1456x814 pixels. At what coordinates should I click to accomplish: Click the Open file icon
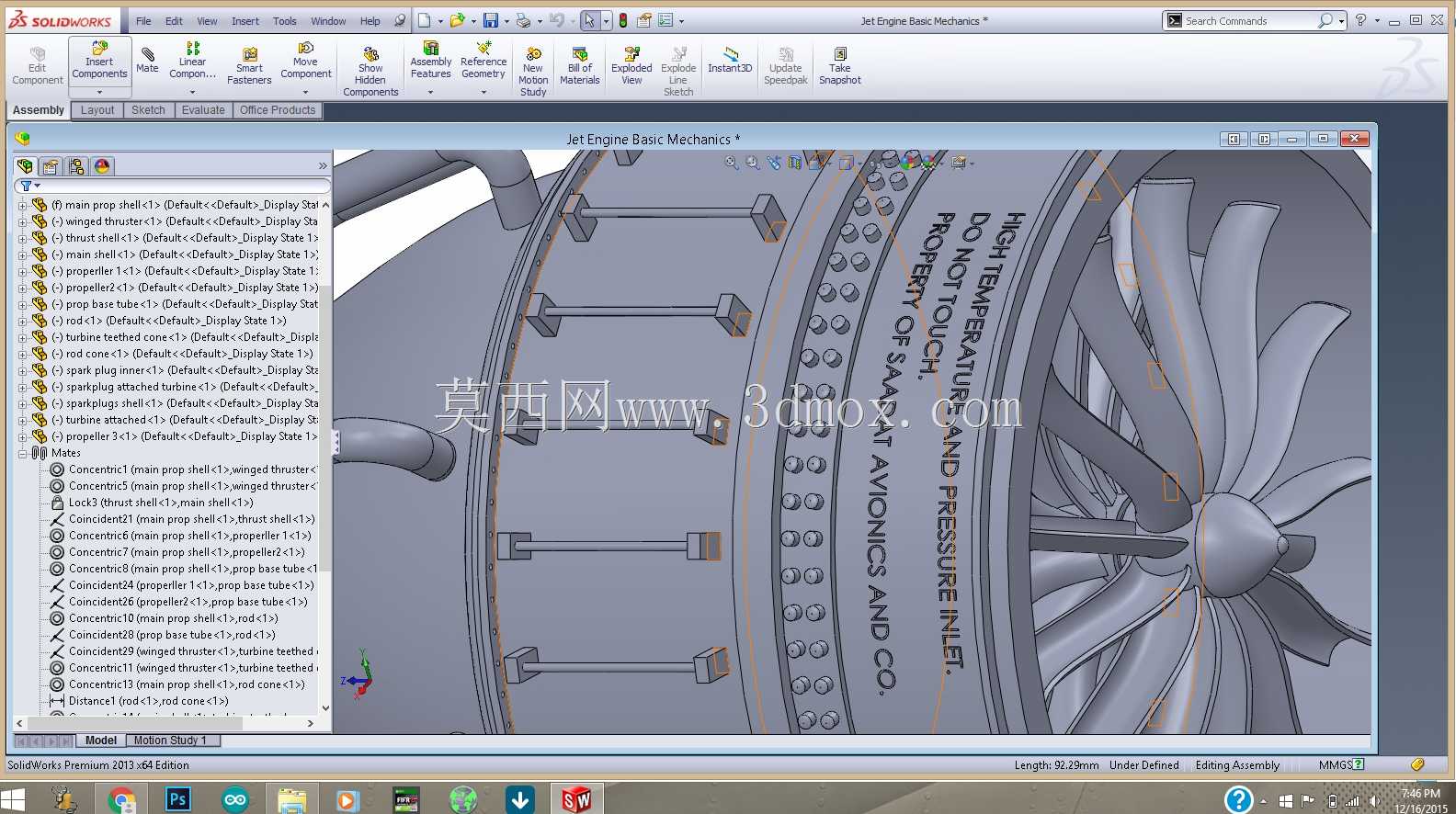[x=457, y=20]
